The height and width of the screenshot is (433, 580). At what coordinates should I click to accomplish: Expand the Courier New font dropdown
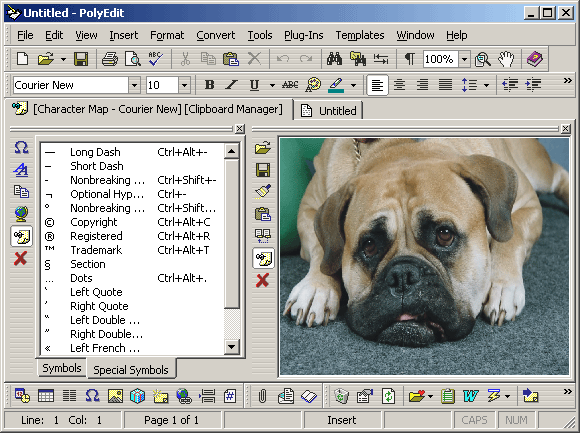click(x=134, y=85)
